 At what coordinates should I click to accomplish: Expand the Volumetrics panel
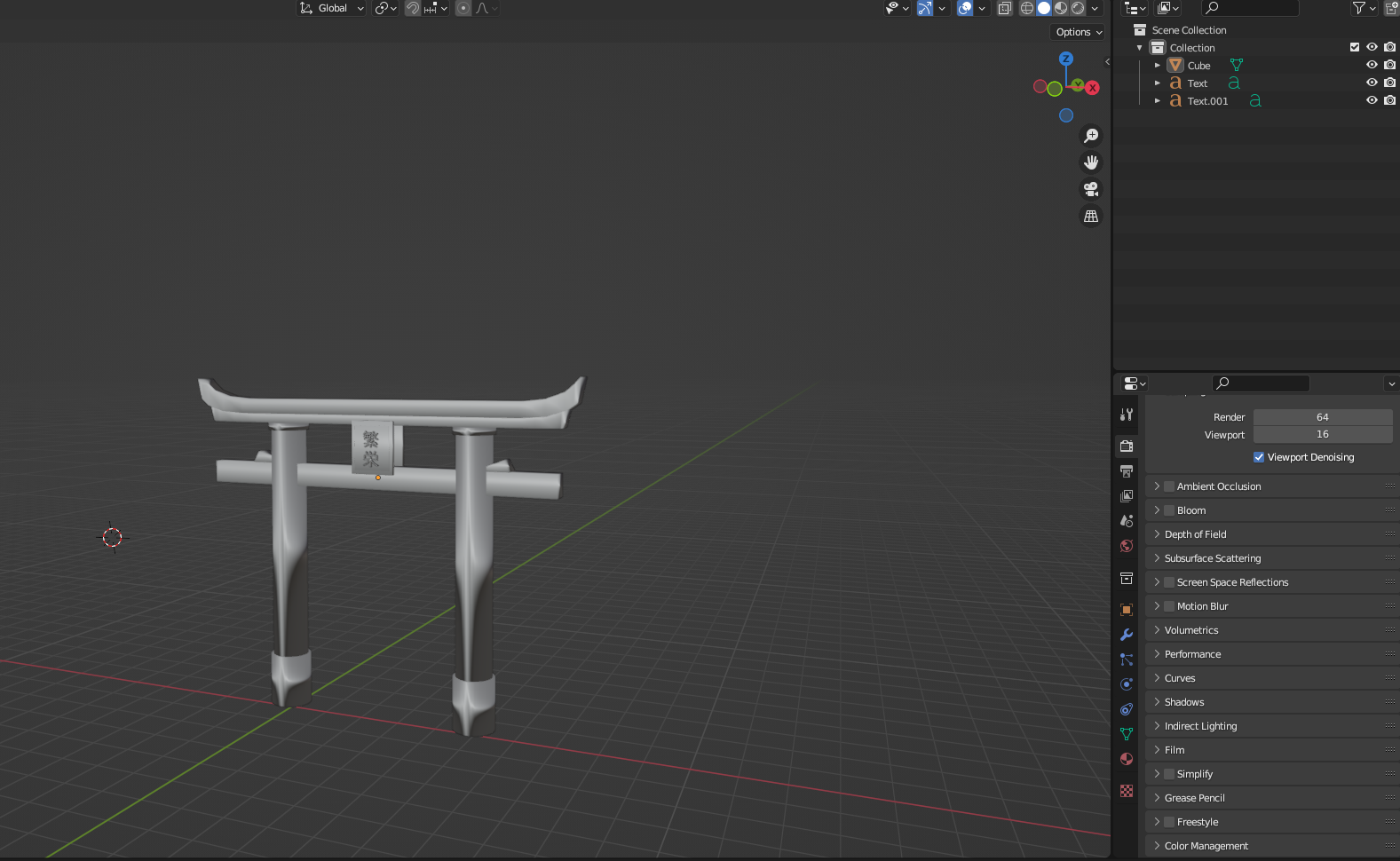(1271, 630)
